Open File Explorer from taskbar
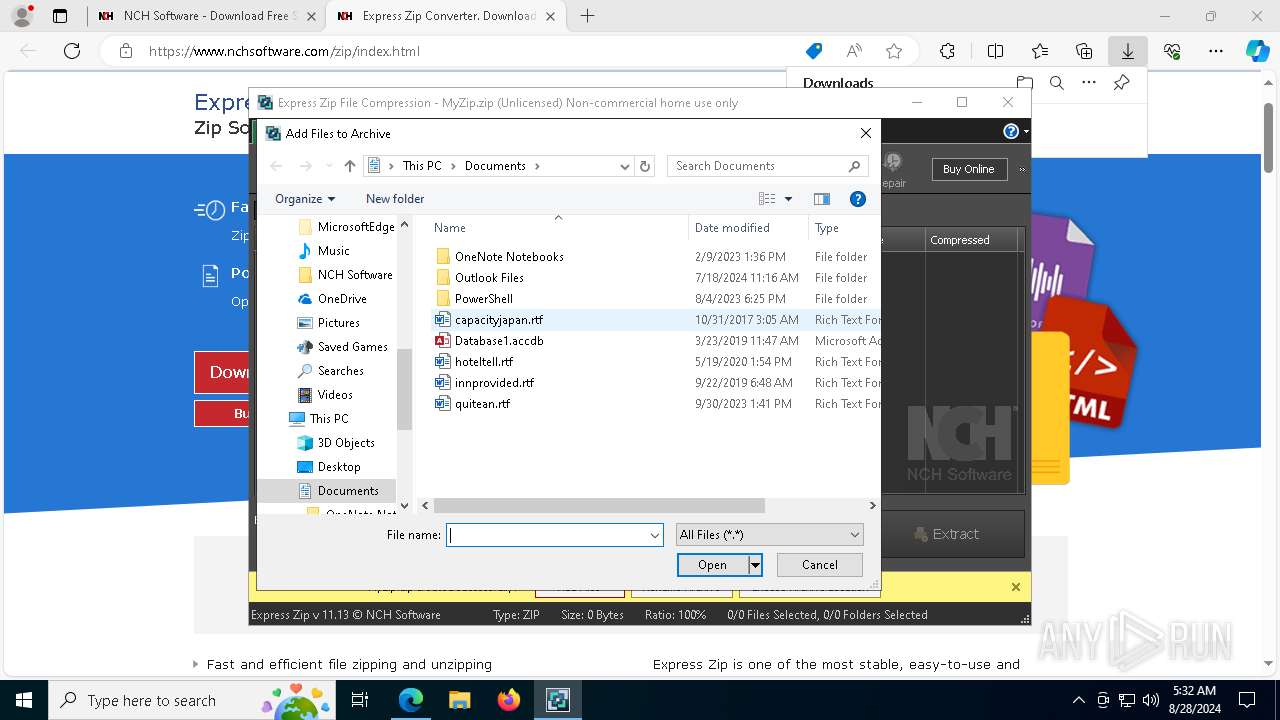The height and width of the screenshot is (720, 1280). click(459, 700)
